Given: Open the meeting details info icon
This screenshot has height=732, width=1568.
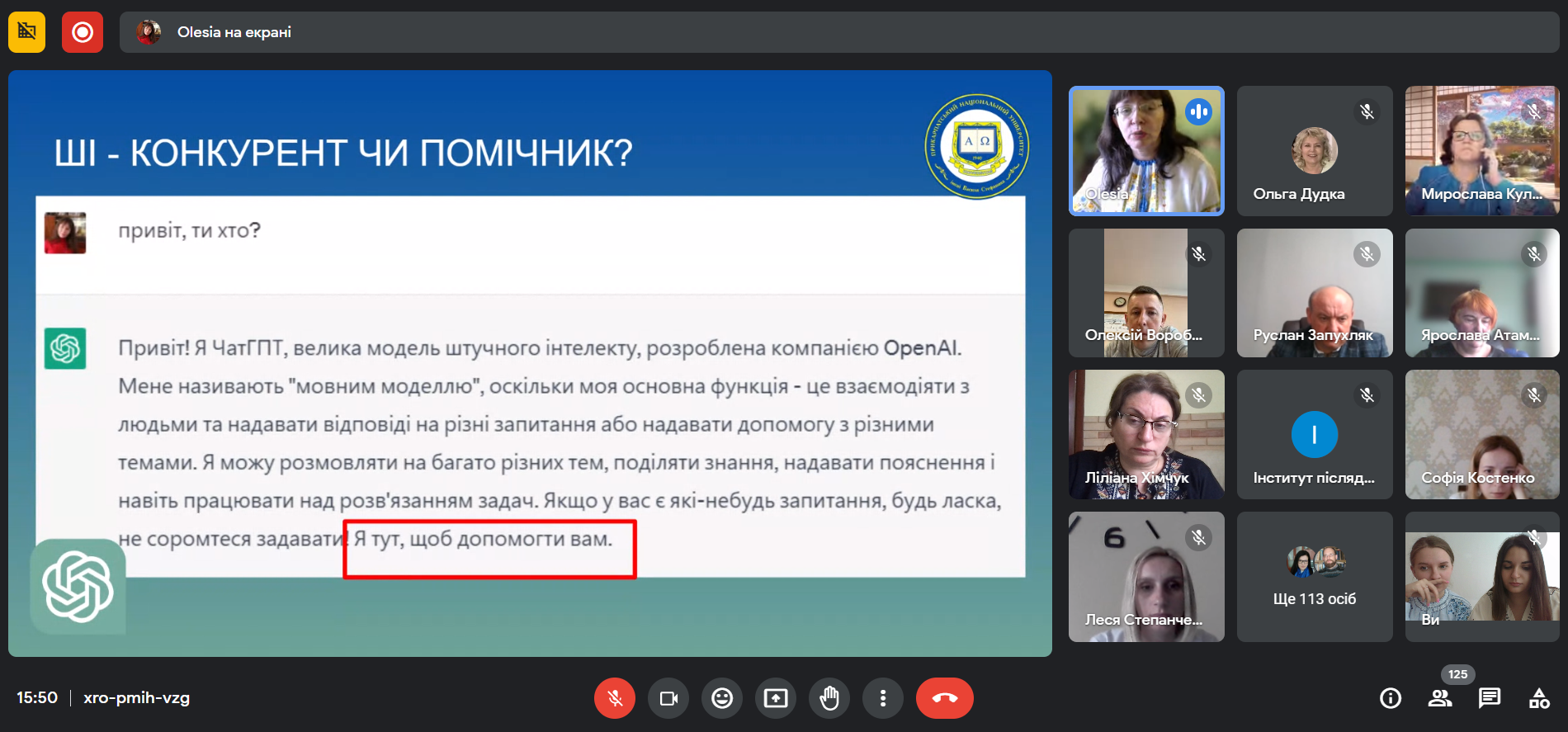Looking at the screenshot, I should tap(1391, 698).
